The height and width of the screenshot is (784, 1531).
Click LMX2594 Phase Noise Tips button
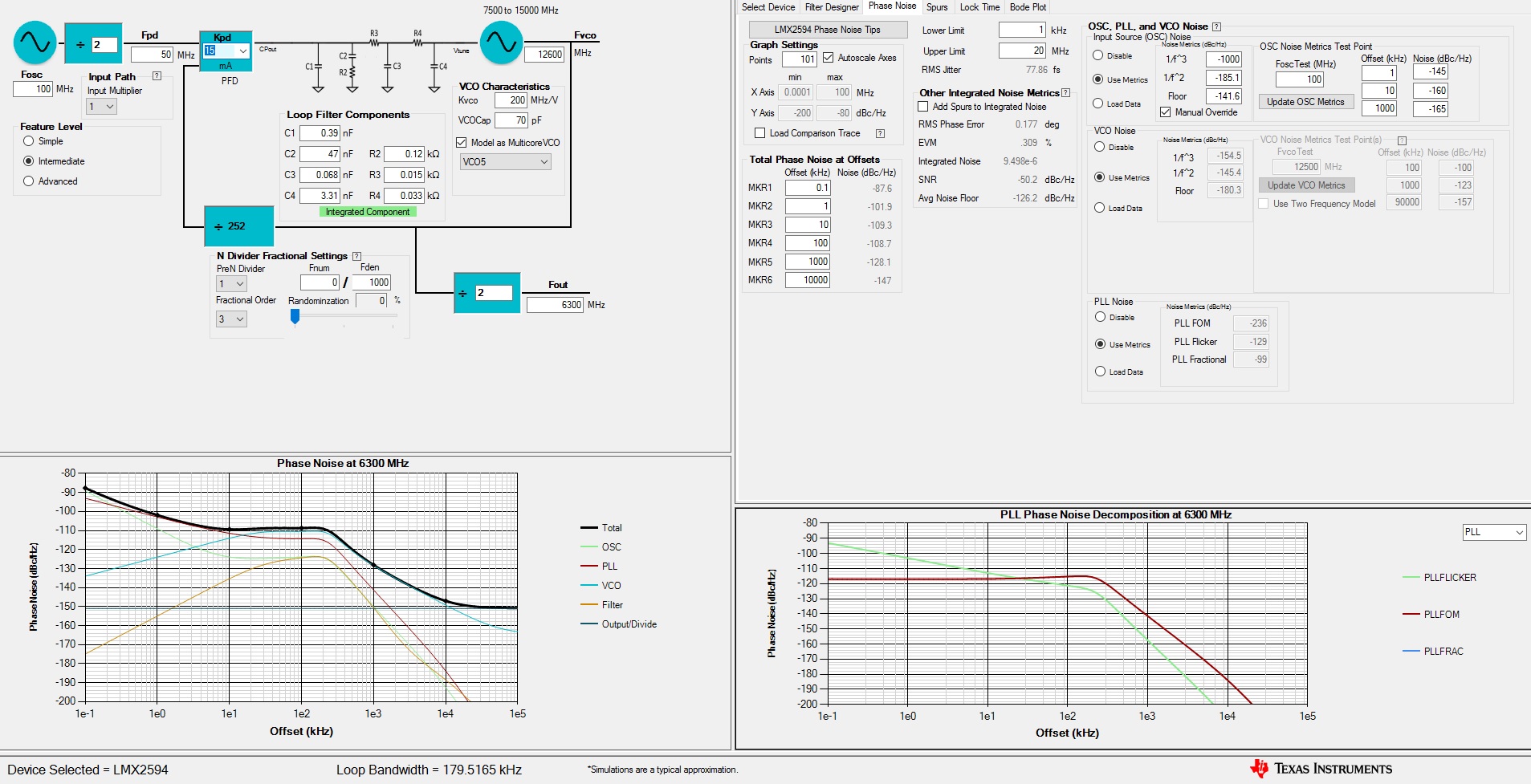point(828,30)
